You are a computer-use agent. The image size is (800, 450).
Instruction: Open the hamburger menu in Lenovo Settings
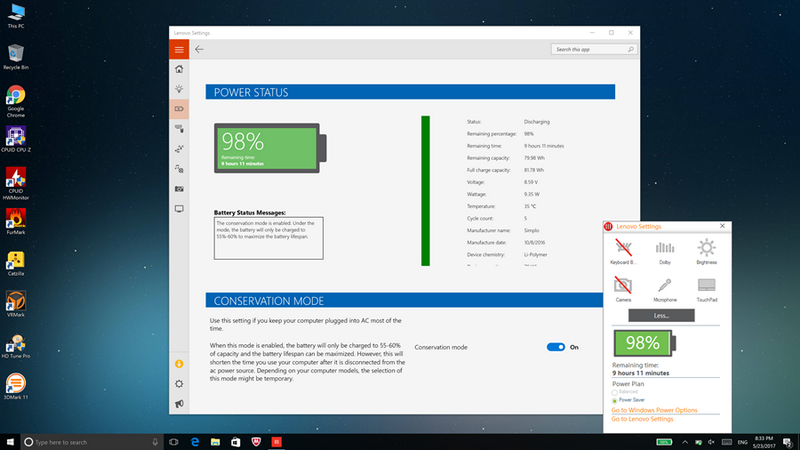tap(179, 49)
